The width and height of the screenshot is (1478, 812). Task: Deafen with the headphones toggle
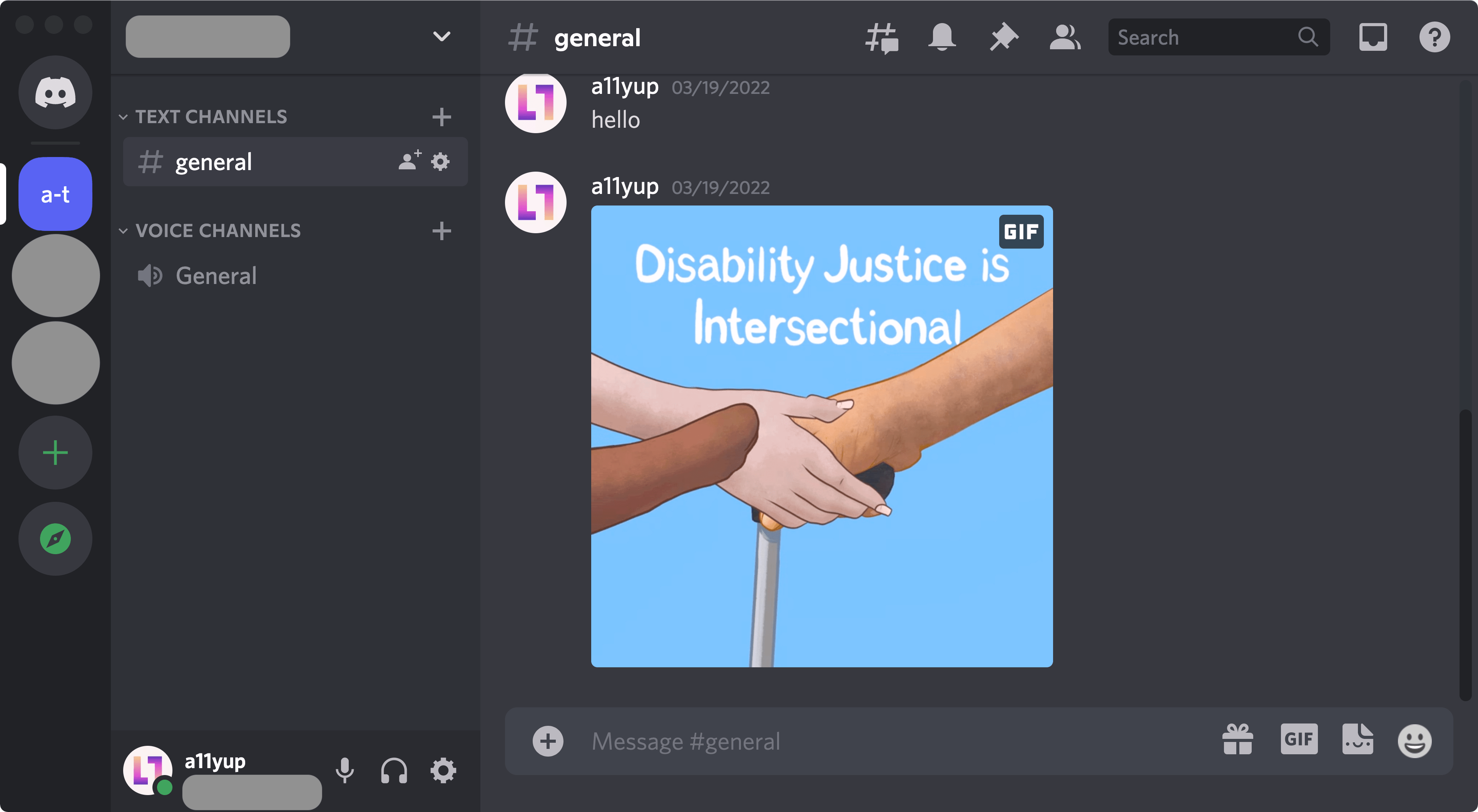point(394,771)
